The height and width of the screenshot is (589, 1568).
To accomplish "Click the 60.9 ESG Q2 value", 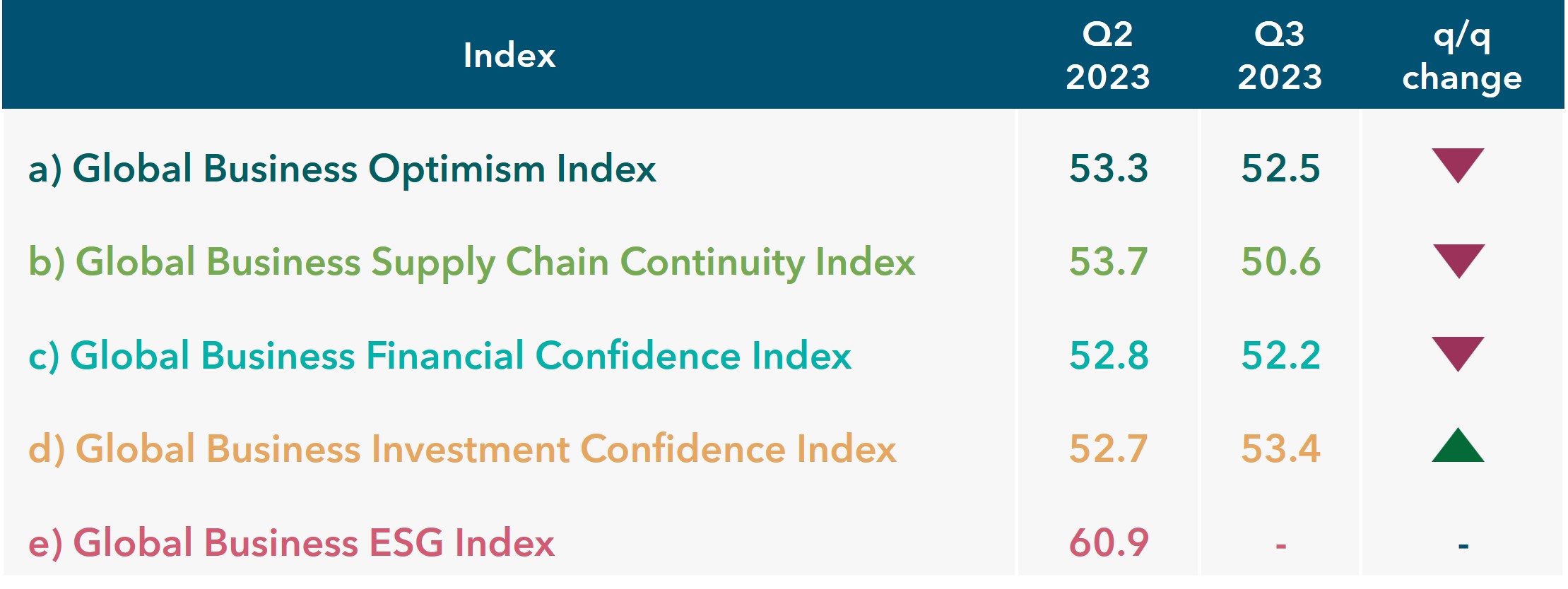I will click(1109, 542).
